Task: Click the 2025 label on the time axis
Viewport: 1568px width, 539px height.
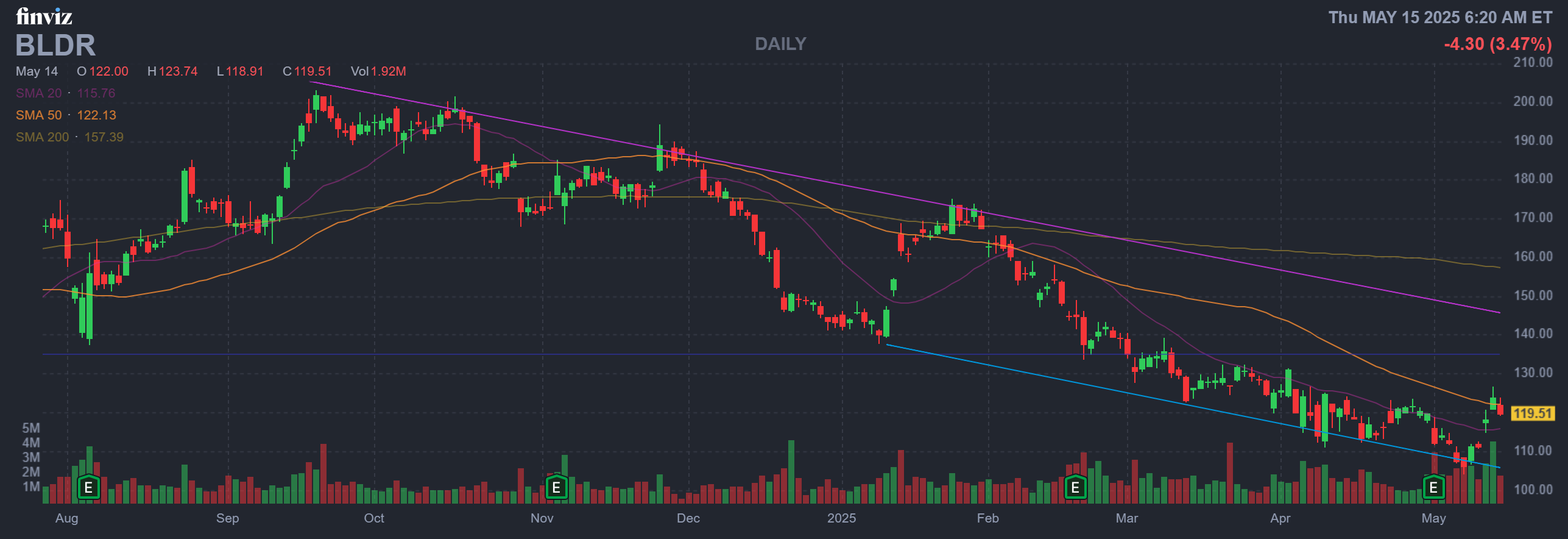Action: pos(841,518)
